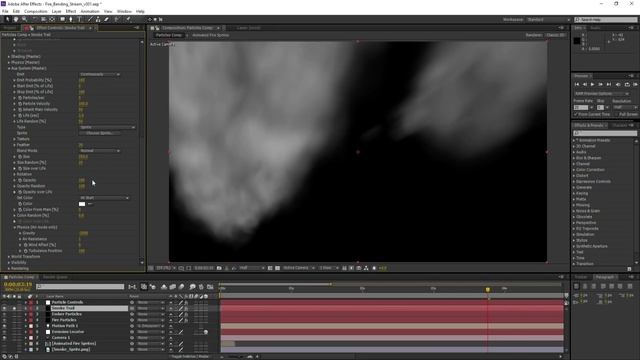Screen dimensions: 640x360
Task: Click the Play button in Preview panel
Action: 593,84
